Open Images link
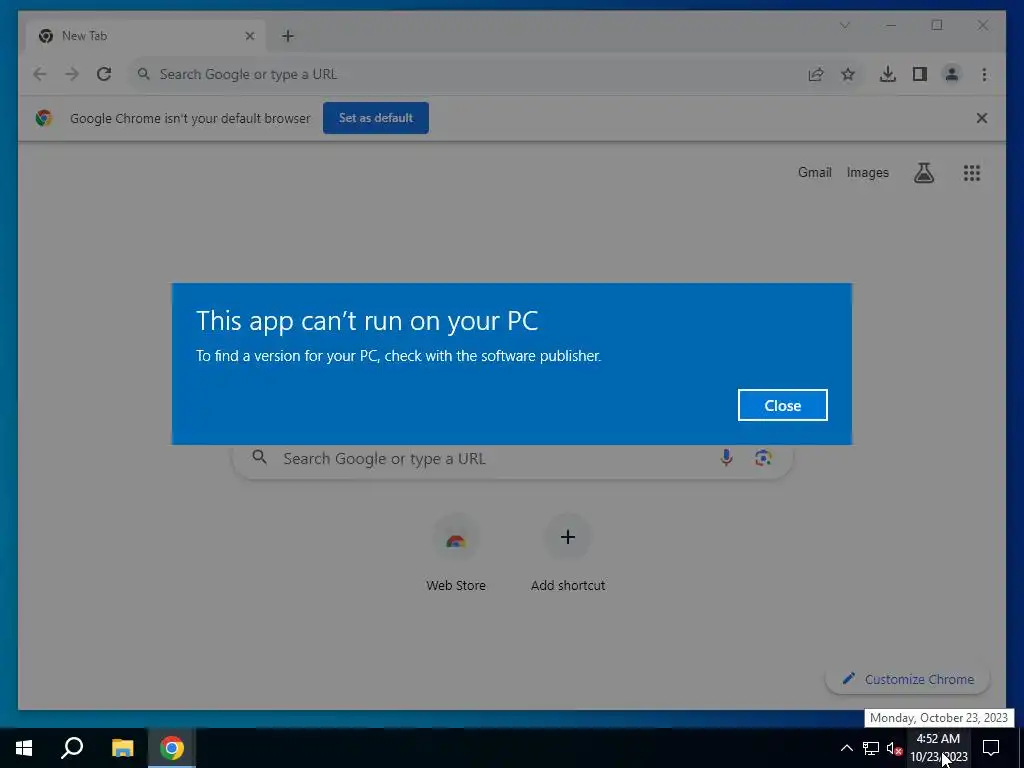 pyautogui.click(x=867, y=172)
